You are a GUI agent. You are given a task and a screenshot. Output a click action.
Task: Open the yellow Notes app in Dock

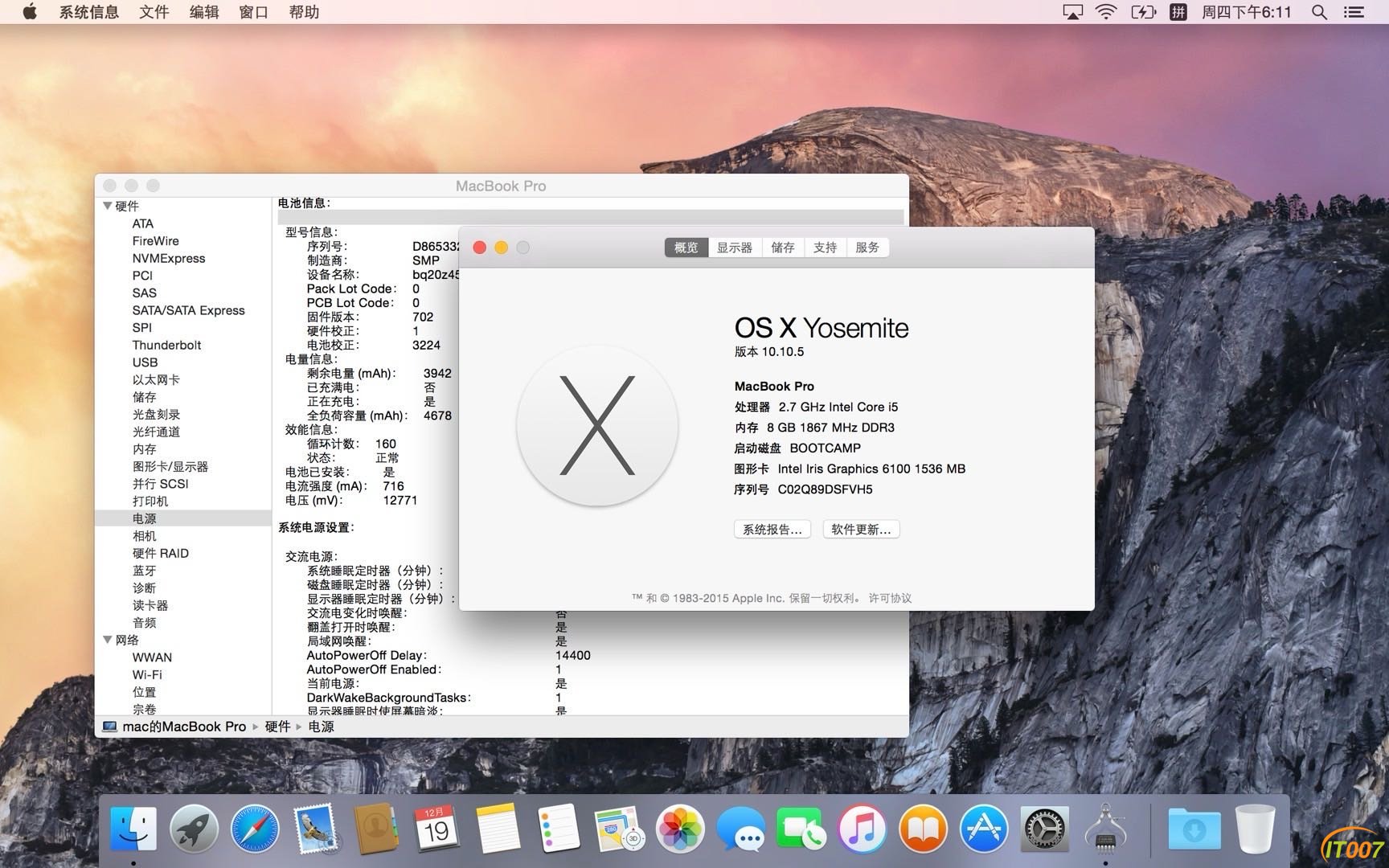coord(498,828)
